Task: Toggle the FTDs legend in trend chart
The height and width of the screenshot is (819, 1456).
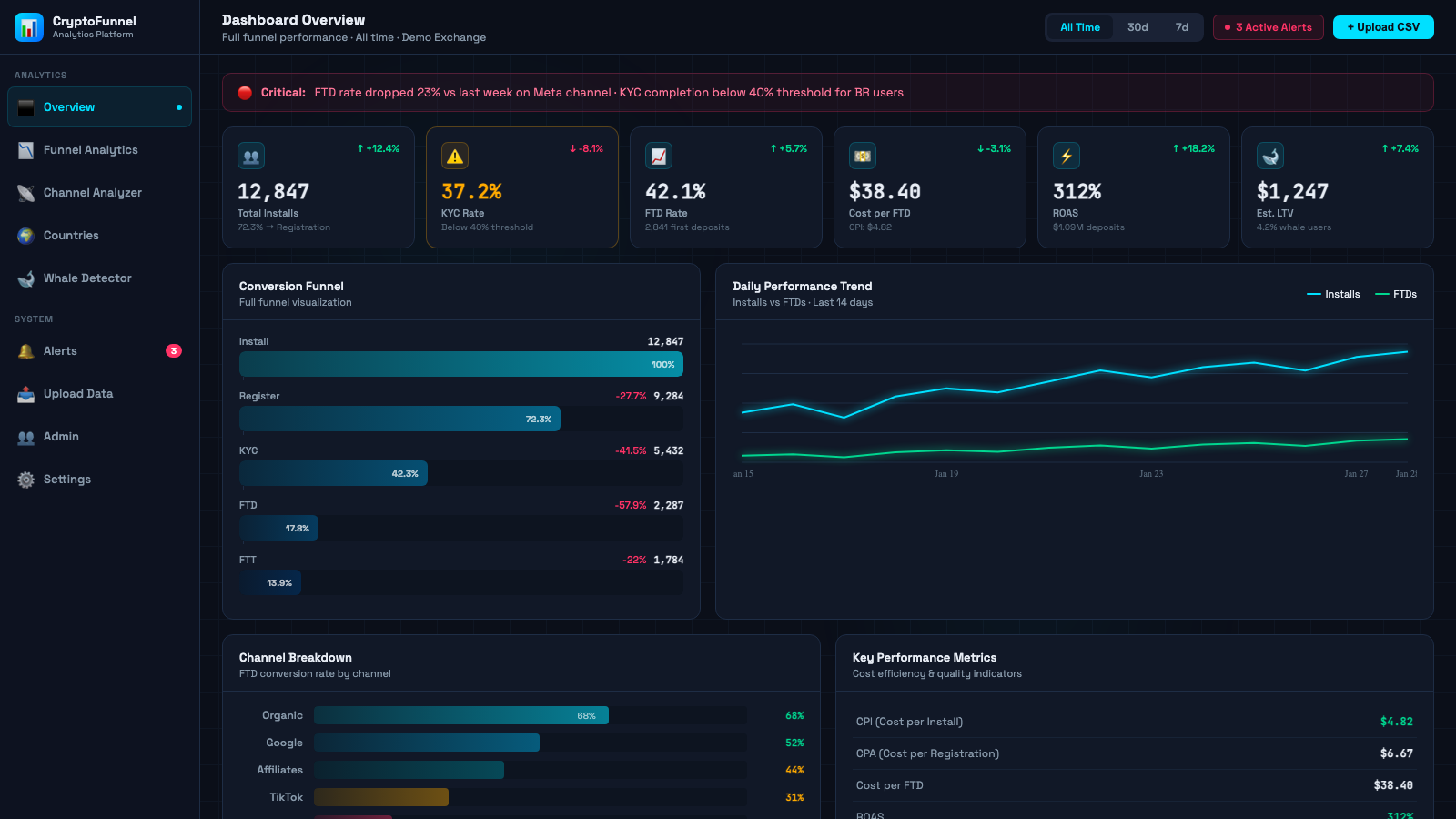Action: [x=1396, y=293]
